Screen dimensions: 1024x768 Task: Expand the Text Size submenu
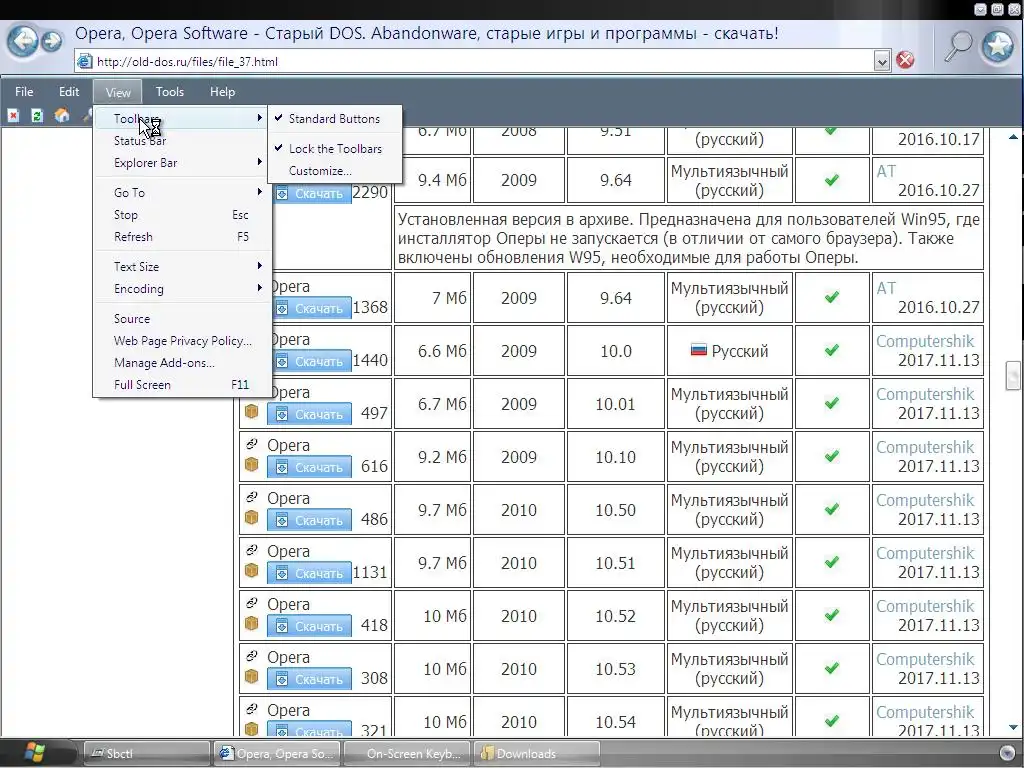click(182, 266)
